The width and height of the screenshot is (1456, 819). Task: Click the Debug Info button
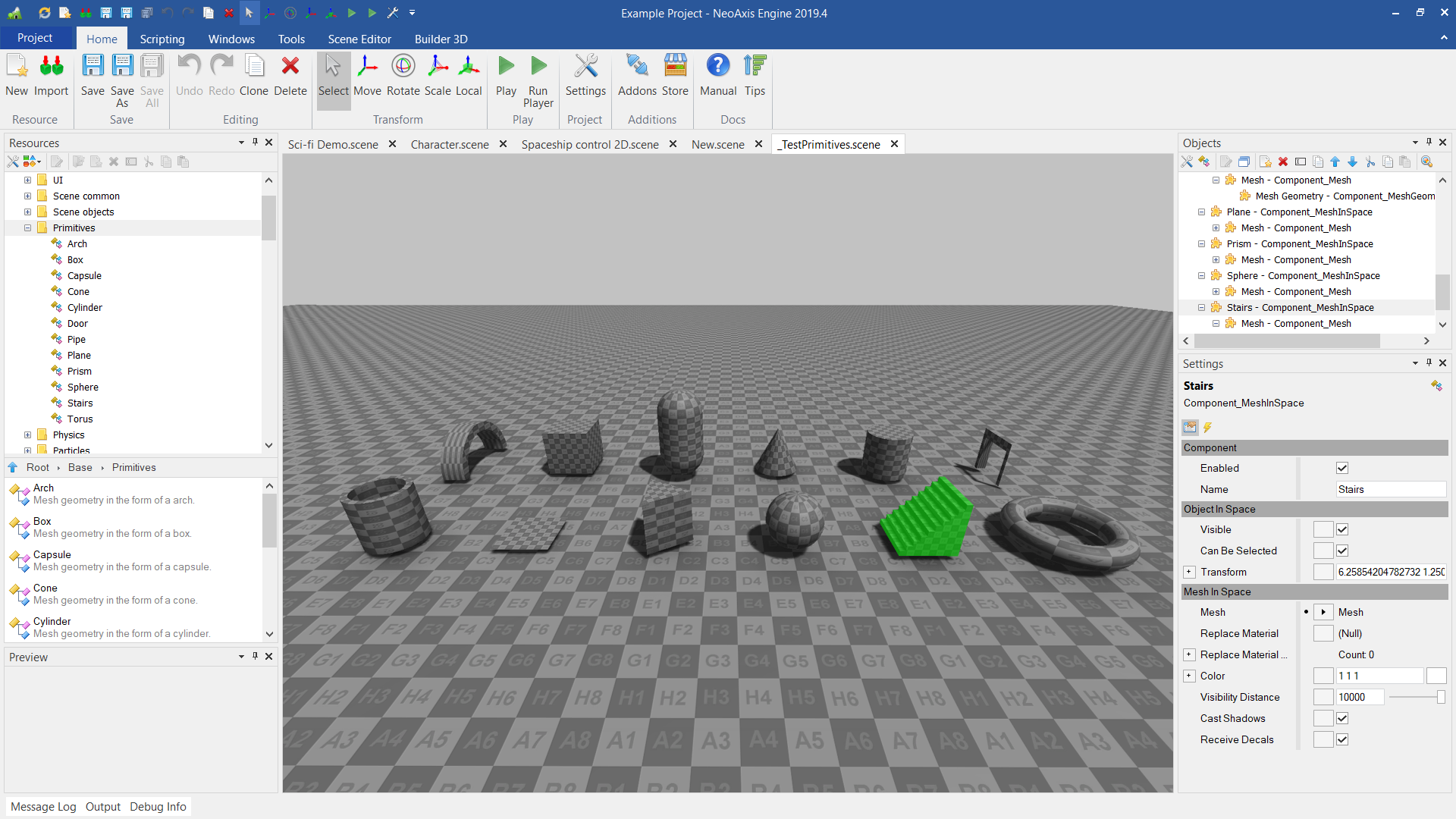[x=158, y=806]
